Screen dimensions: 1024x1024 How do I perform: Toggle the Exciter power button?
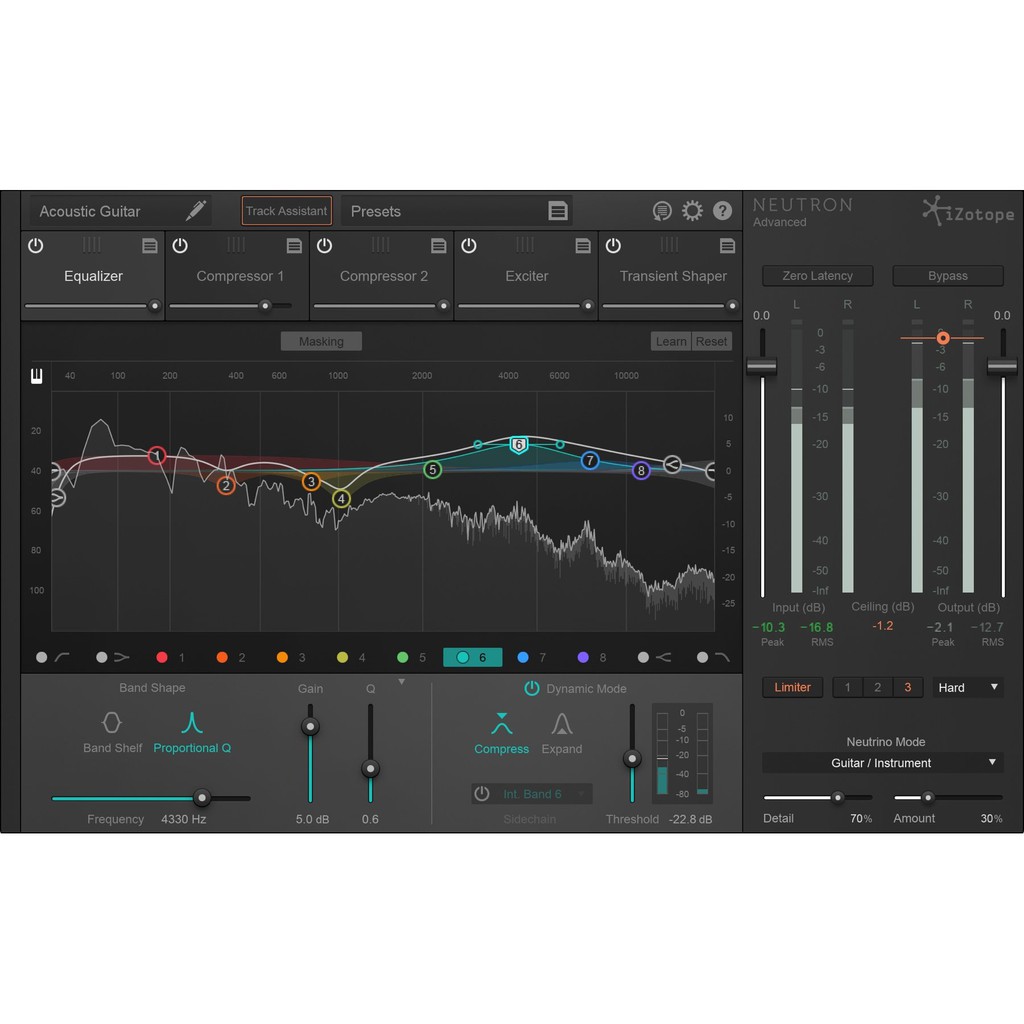(468, 246)
